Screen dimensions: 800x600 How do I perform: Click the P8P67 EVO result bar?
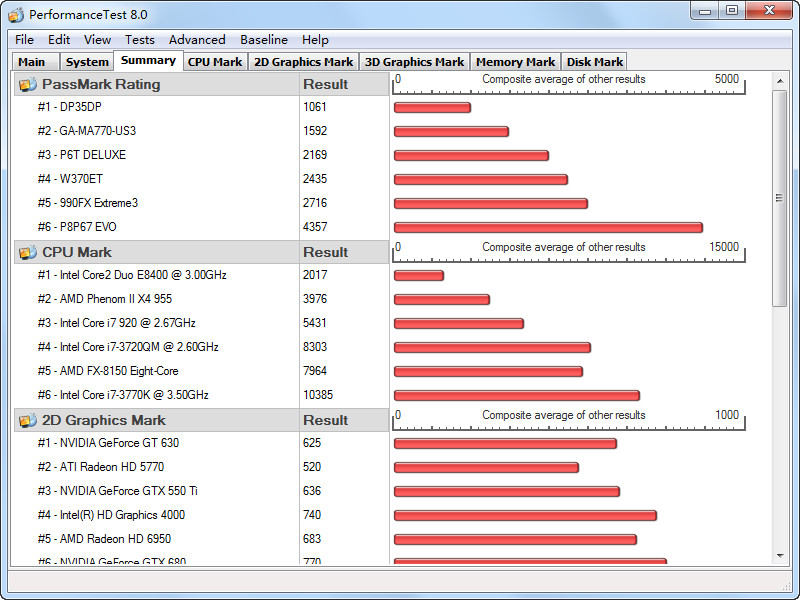coord(548,228)
